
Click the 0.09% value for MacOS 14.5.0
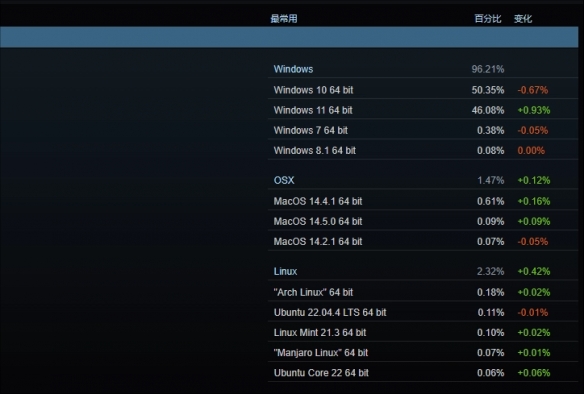pos(491,221)
